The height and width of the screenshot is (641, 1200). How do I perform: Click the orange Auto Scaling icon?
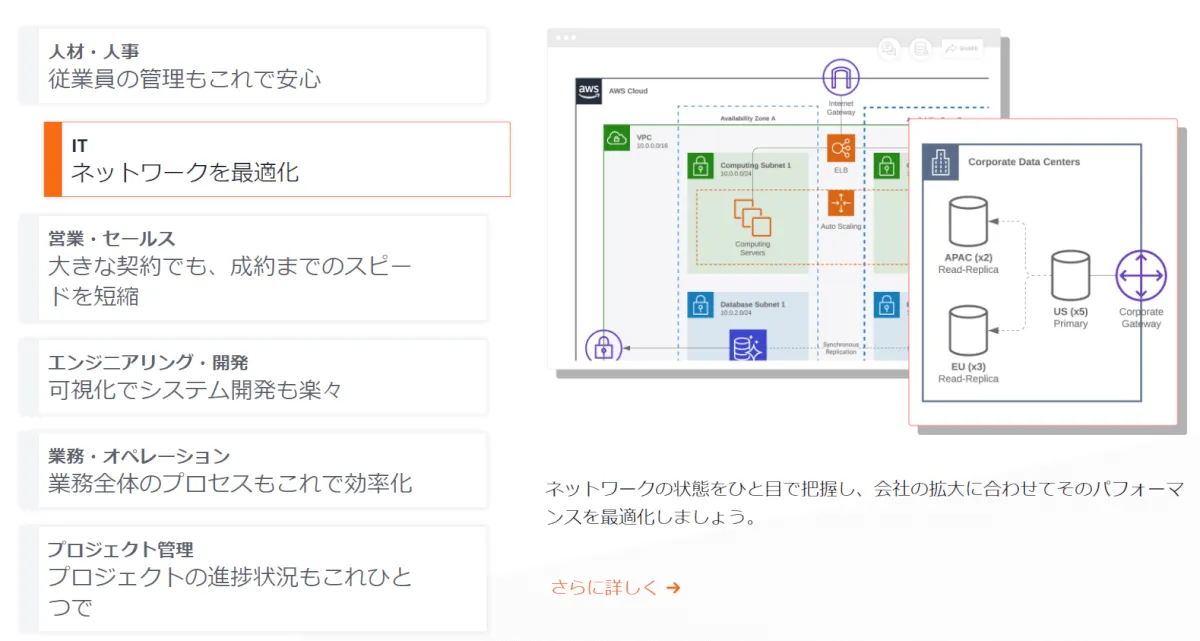pos(841,204)
